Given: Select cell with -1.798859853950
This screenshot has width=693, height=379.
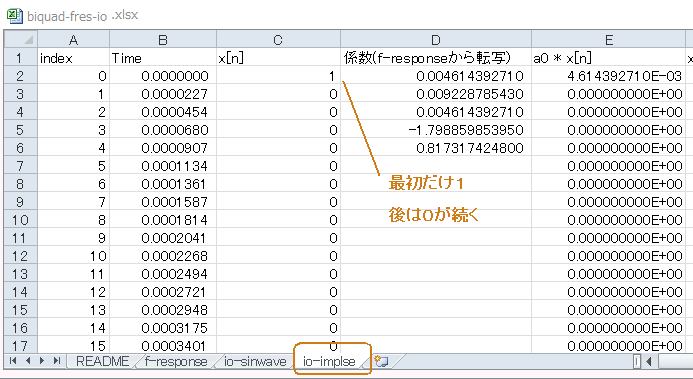Looking at the screenshot, I should (435, 130).
